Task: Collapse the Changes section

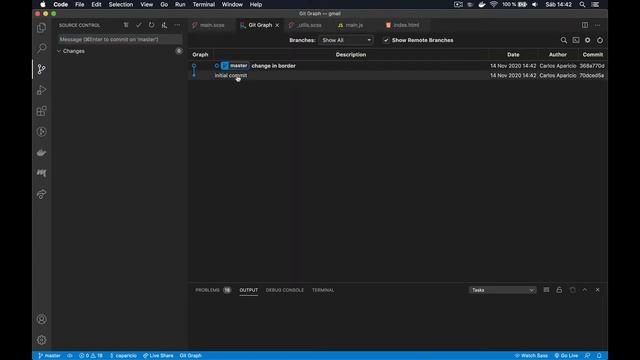Action: tap(73, 51)
